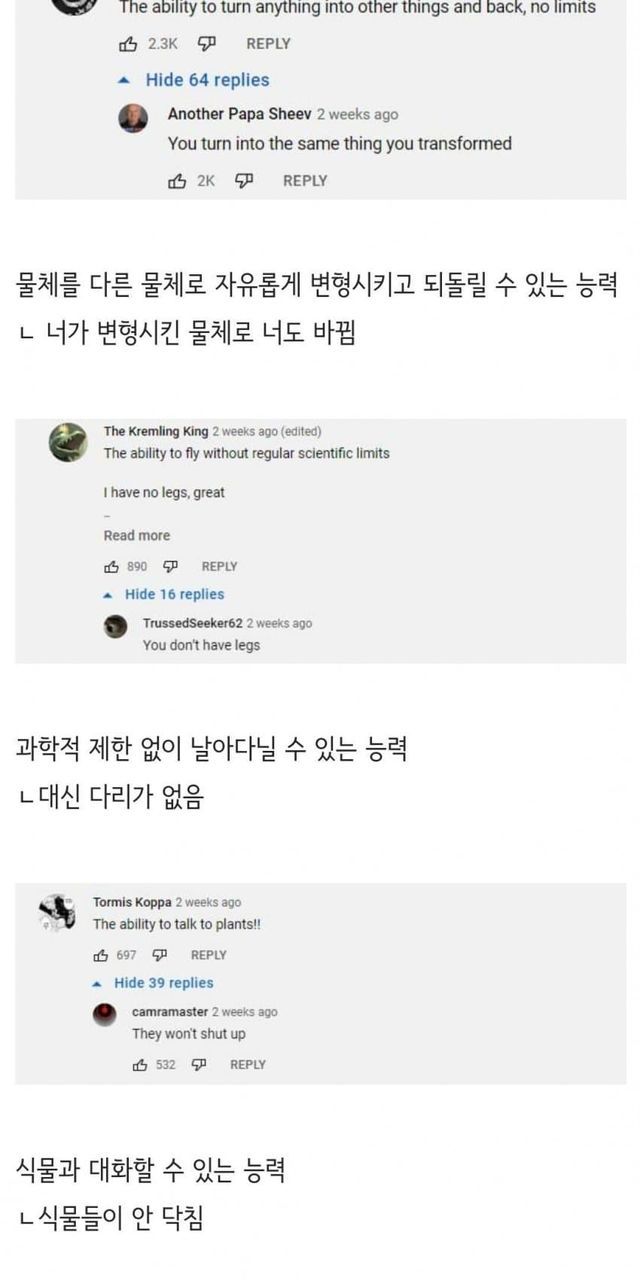Collapse the 64 replies thread

point(206,80)
